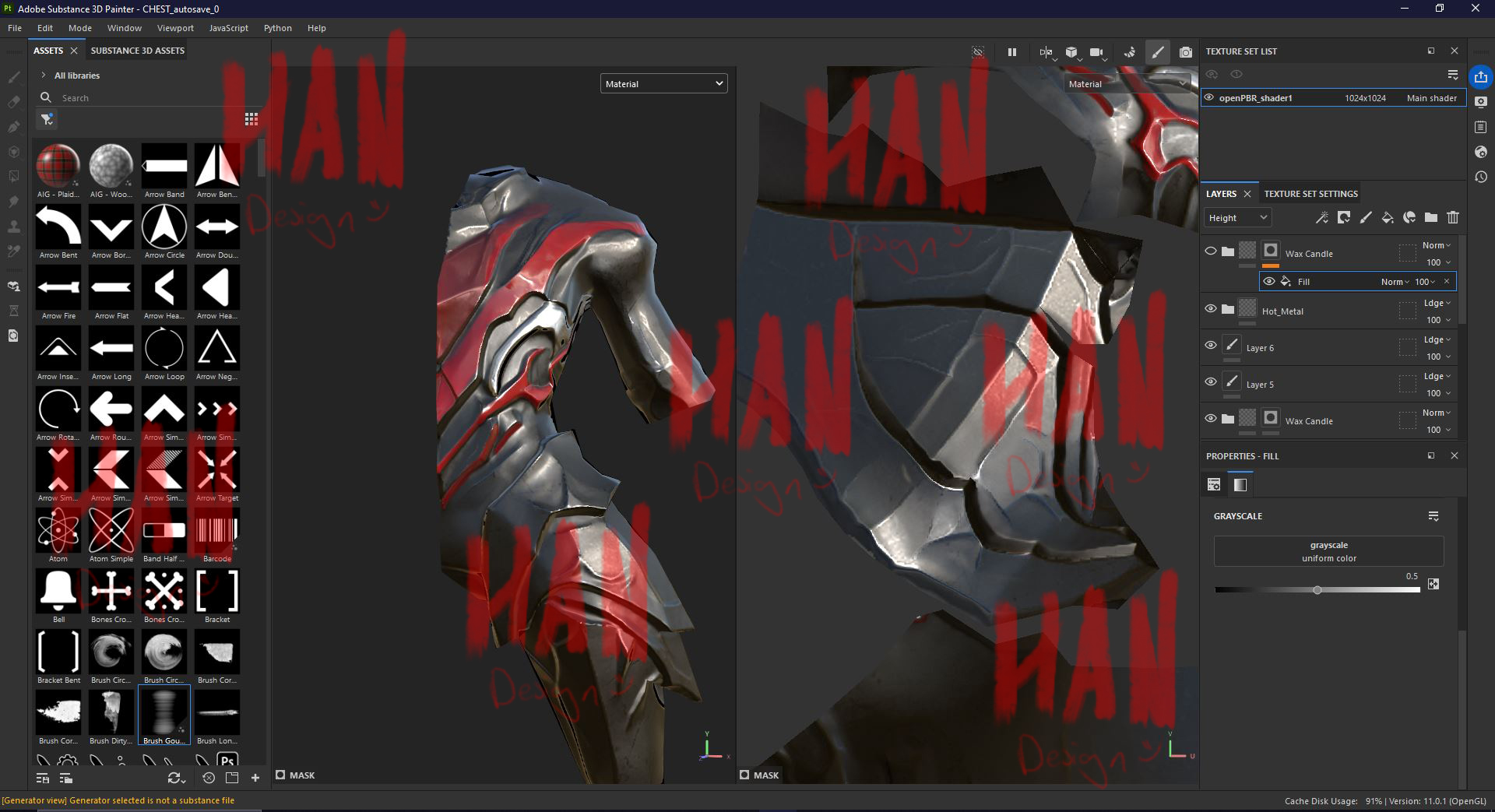Screen dimensions: 1495x812
Task: Add a new fill layer
Action: click(1387, 218)
